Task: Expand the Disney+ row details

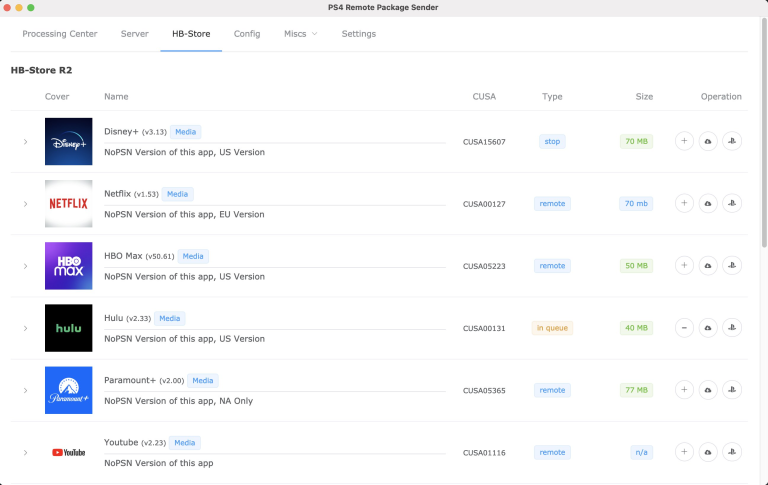Action: (25, 142)
